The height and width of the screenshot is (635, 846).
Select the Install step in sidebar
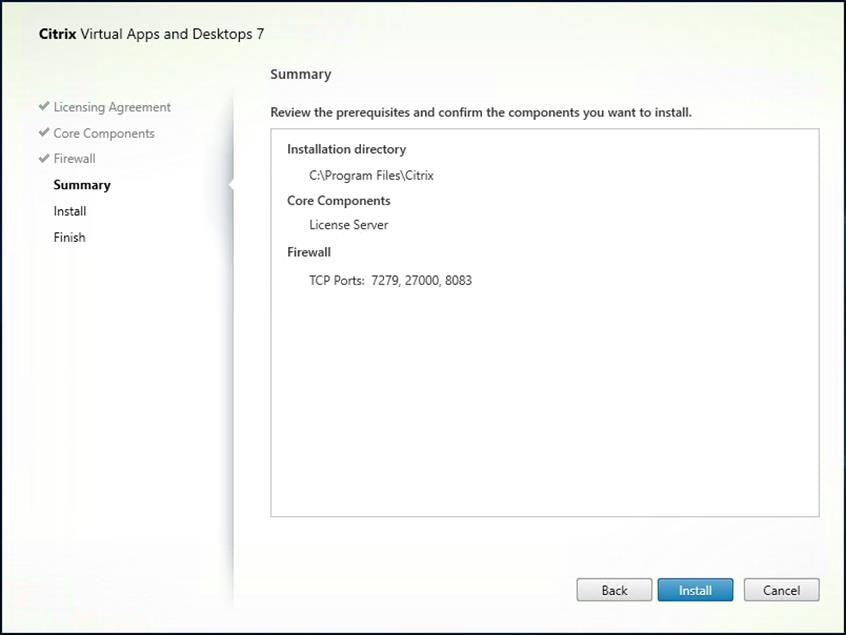[x=70, y=211]
